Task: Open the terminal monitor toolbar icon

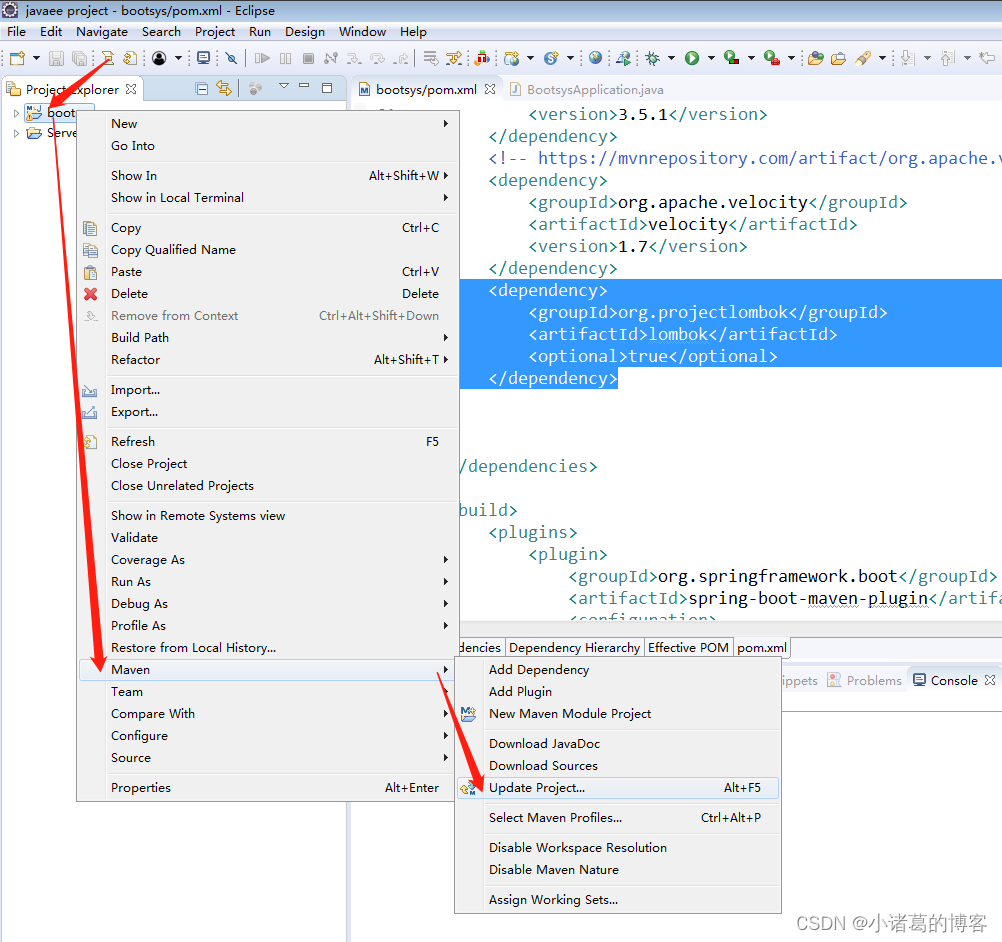Action: 203,58
